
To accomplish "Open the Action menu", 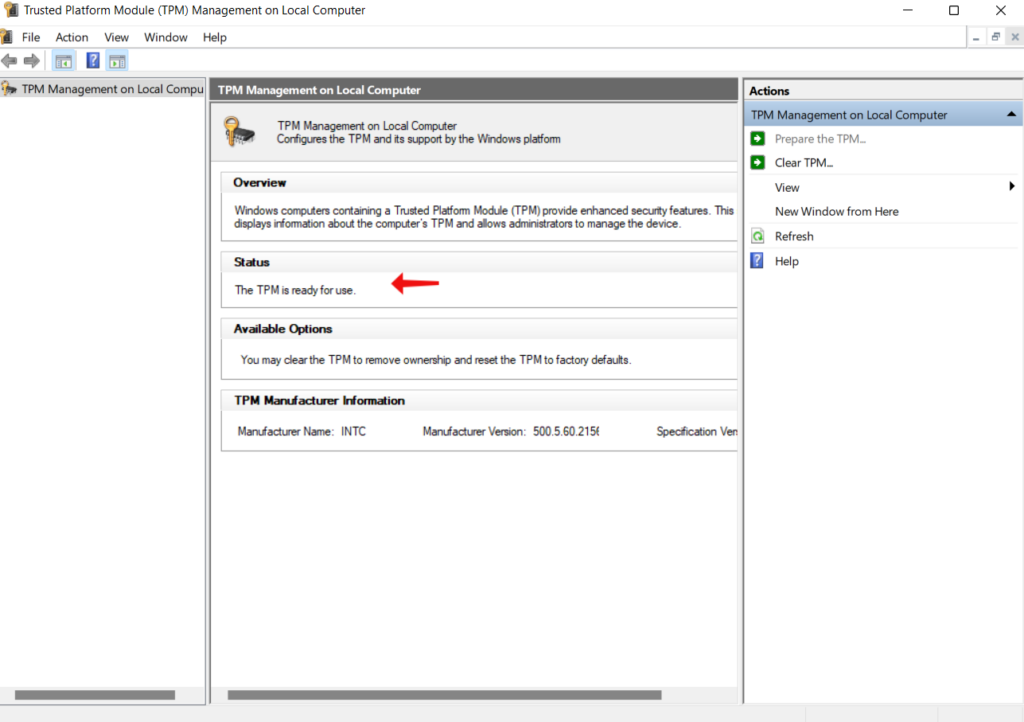I will point(71,37).
